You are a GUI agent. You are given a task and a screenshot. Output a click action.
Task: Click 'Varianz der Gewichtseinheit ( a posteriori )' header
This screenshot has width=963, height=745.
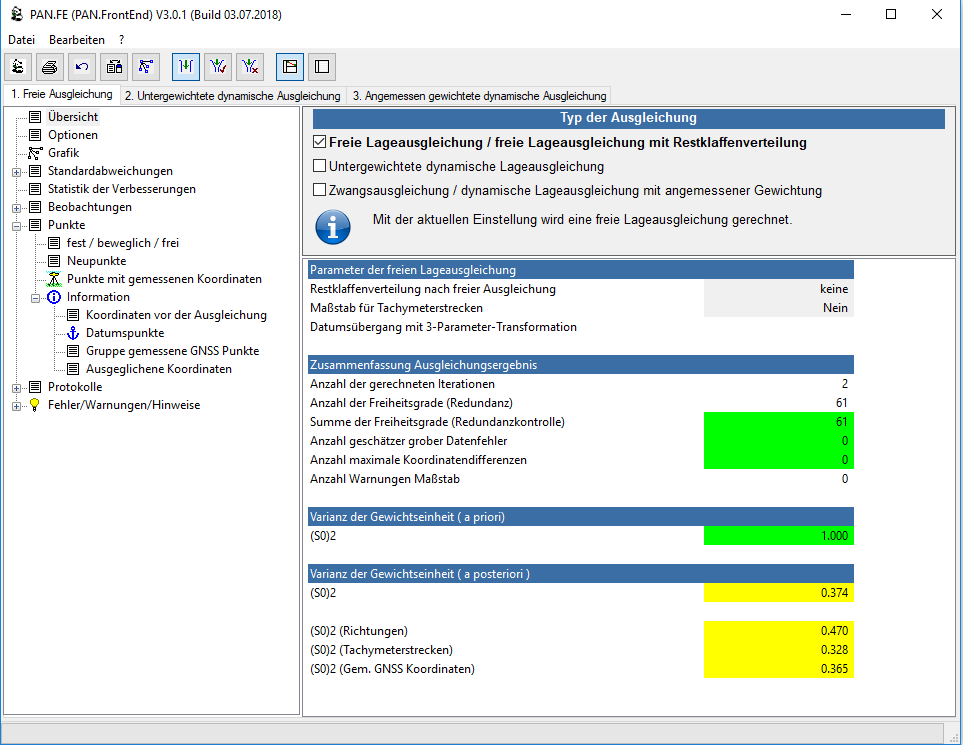pyautogui.click(x=581, y=574)
